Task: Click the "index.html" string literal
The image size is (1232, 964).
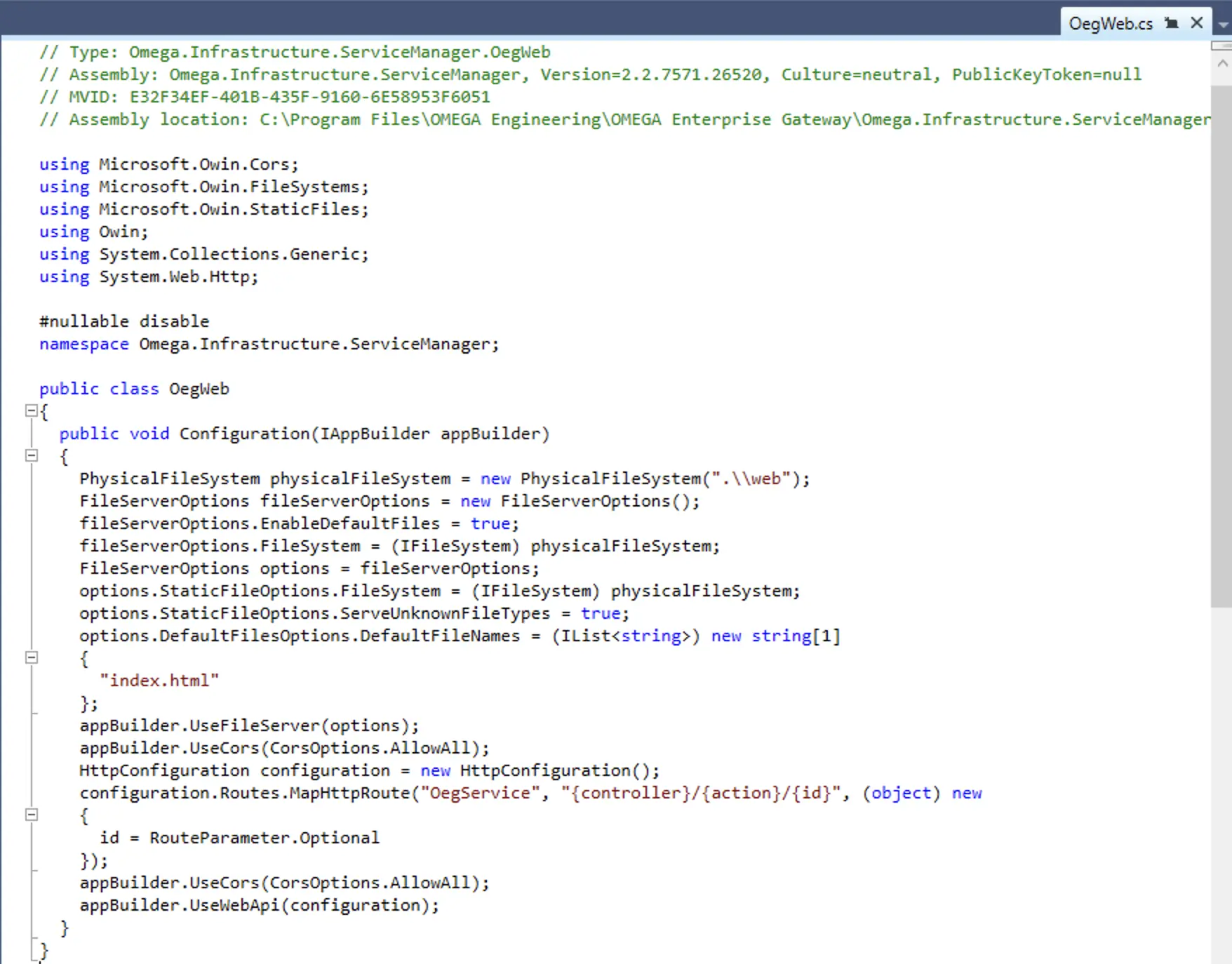Action: [x=159, y=681]
